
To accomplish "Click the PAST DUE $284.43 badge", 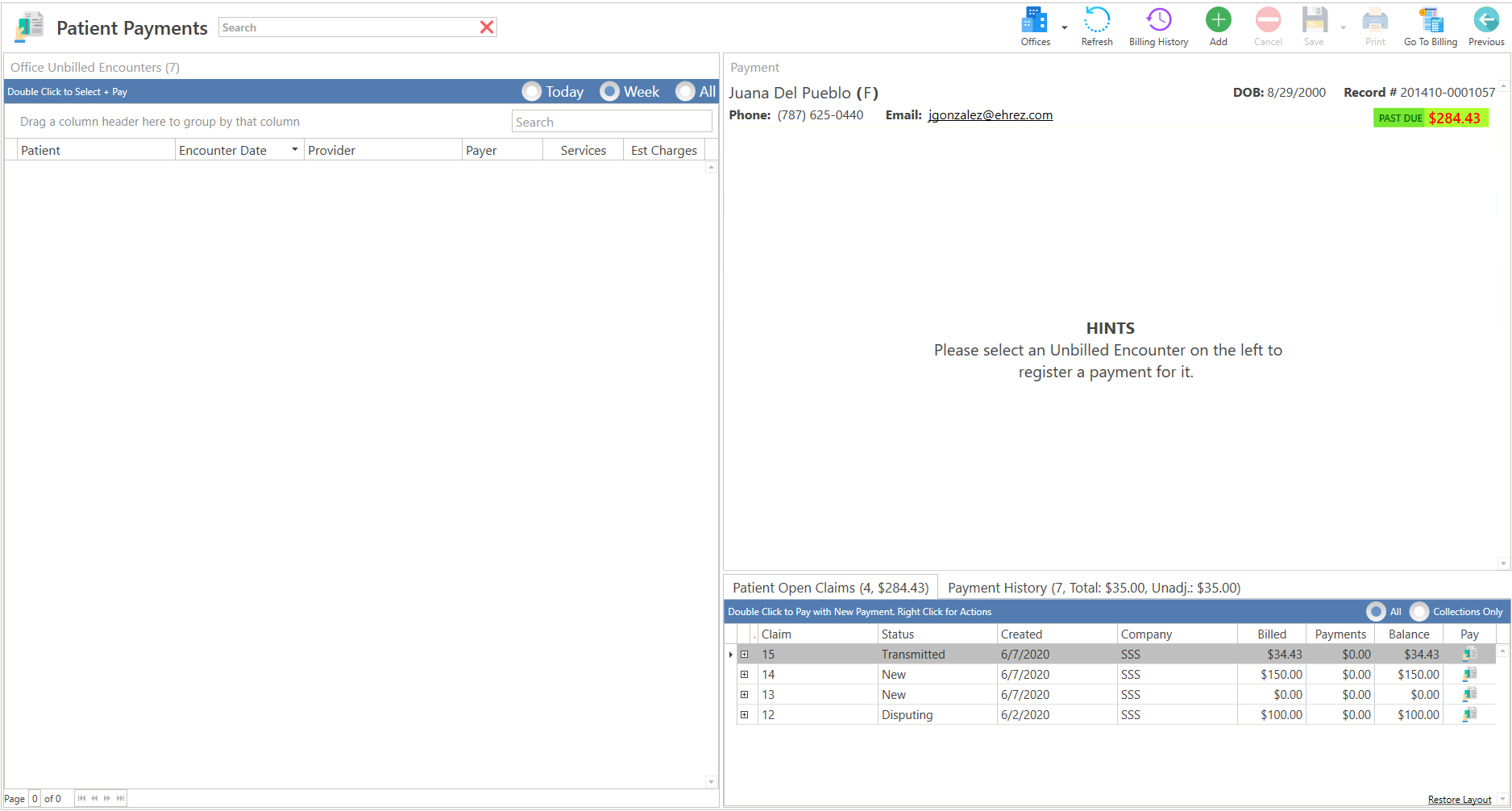I will click(1430, 118).
